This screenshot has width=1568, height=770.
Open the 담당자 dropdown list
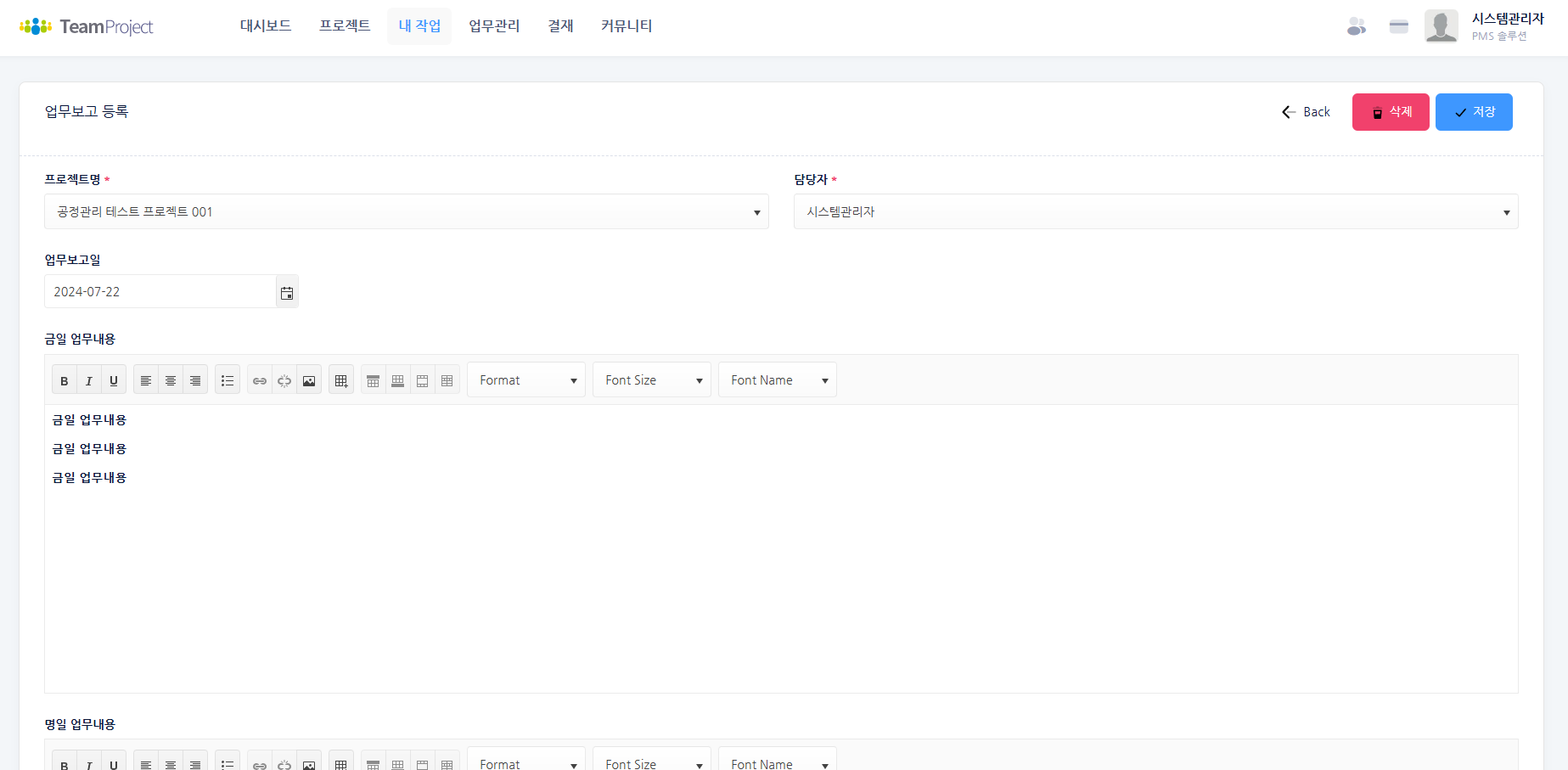(x=1155, y=212)
